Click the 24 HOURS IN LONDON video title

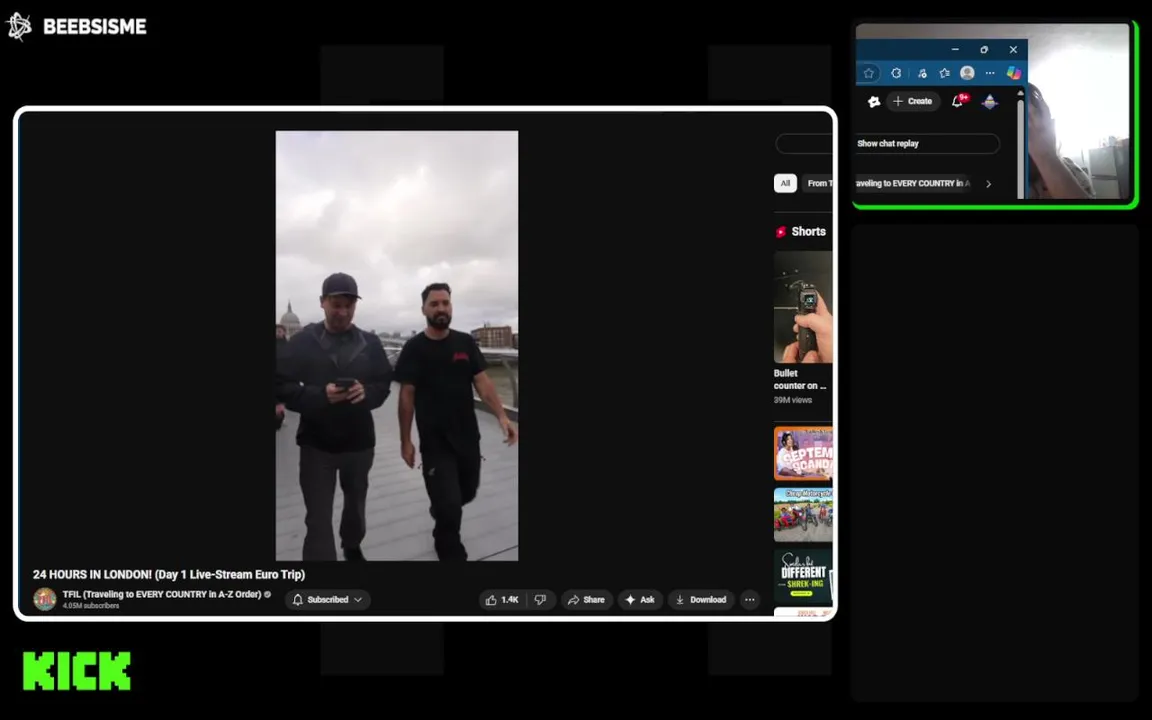168,575
